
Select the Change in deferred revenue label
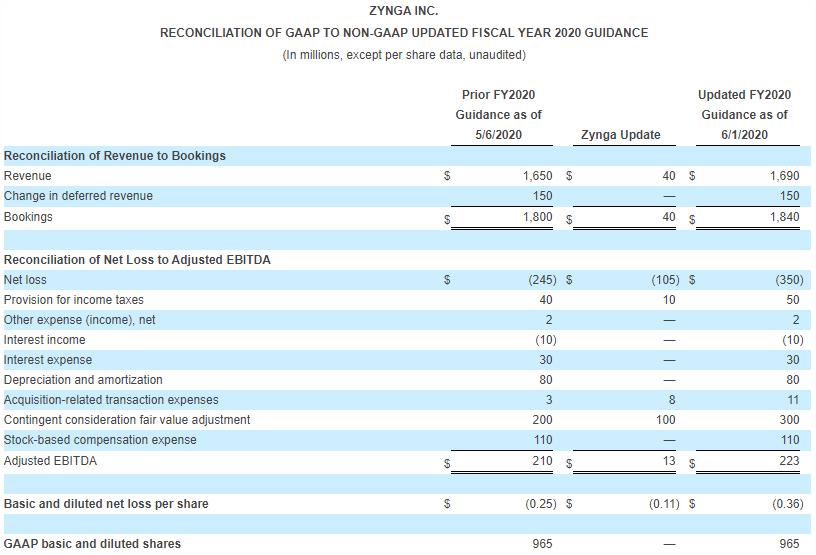point(79,196)
